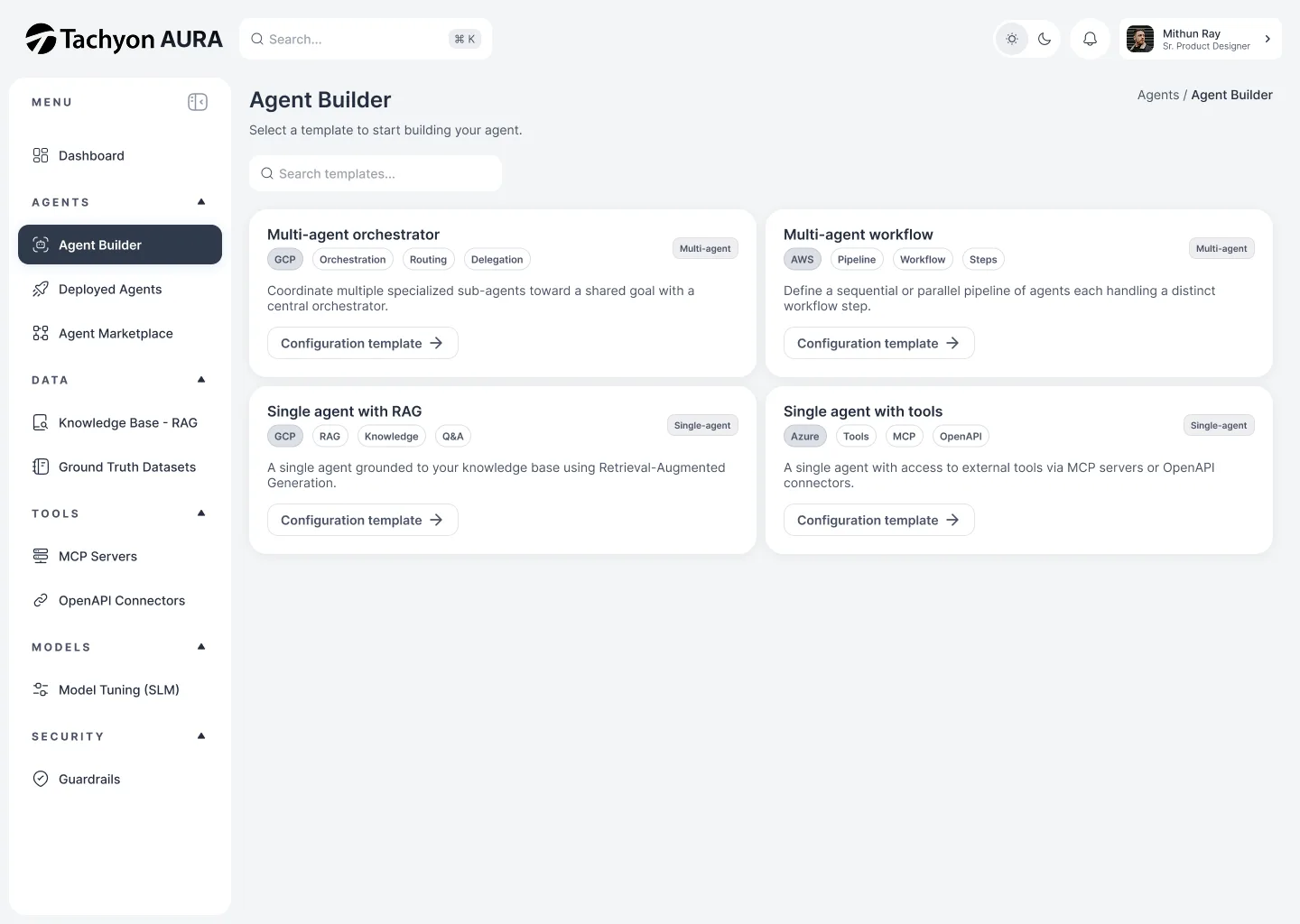The height and width of the screenshot is (924, 1300).
Task: Click the global search magnifier icon
Action: click(x=257, y=39)
